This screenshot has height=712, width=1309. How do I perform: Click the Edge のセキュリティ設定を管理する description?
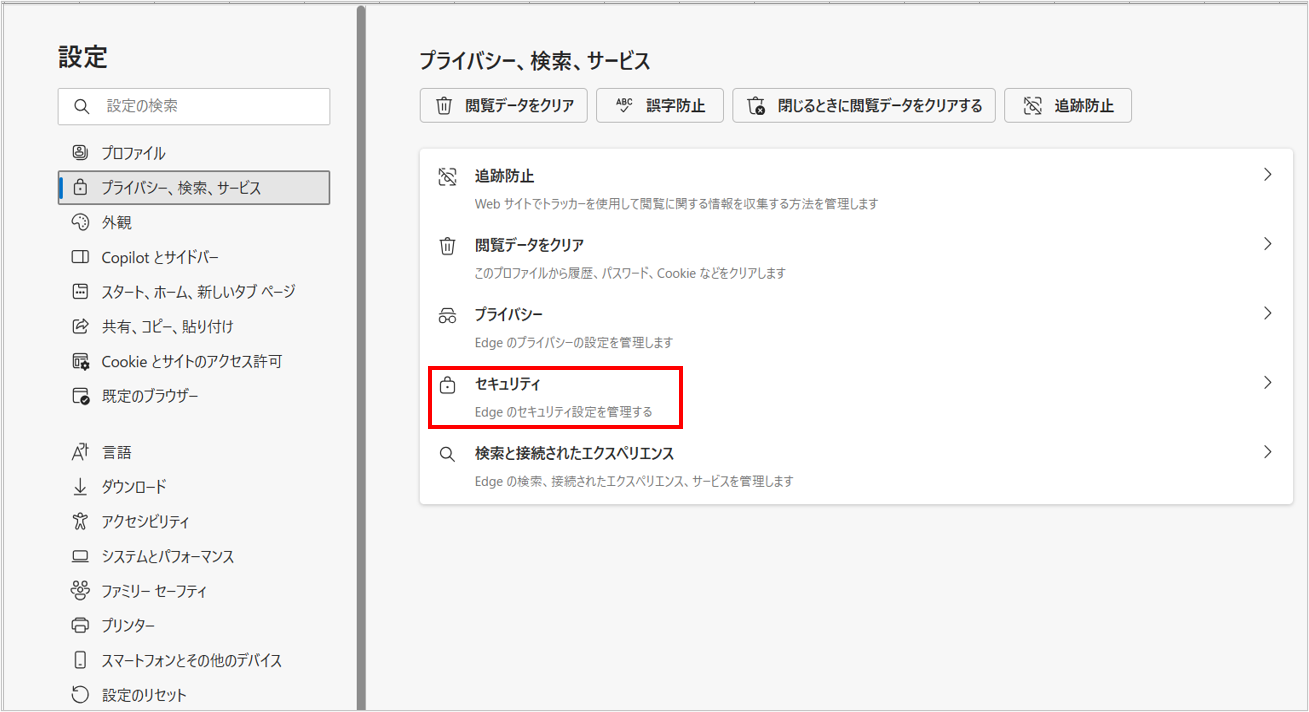coord(564,411)
